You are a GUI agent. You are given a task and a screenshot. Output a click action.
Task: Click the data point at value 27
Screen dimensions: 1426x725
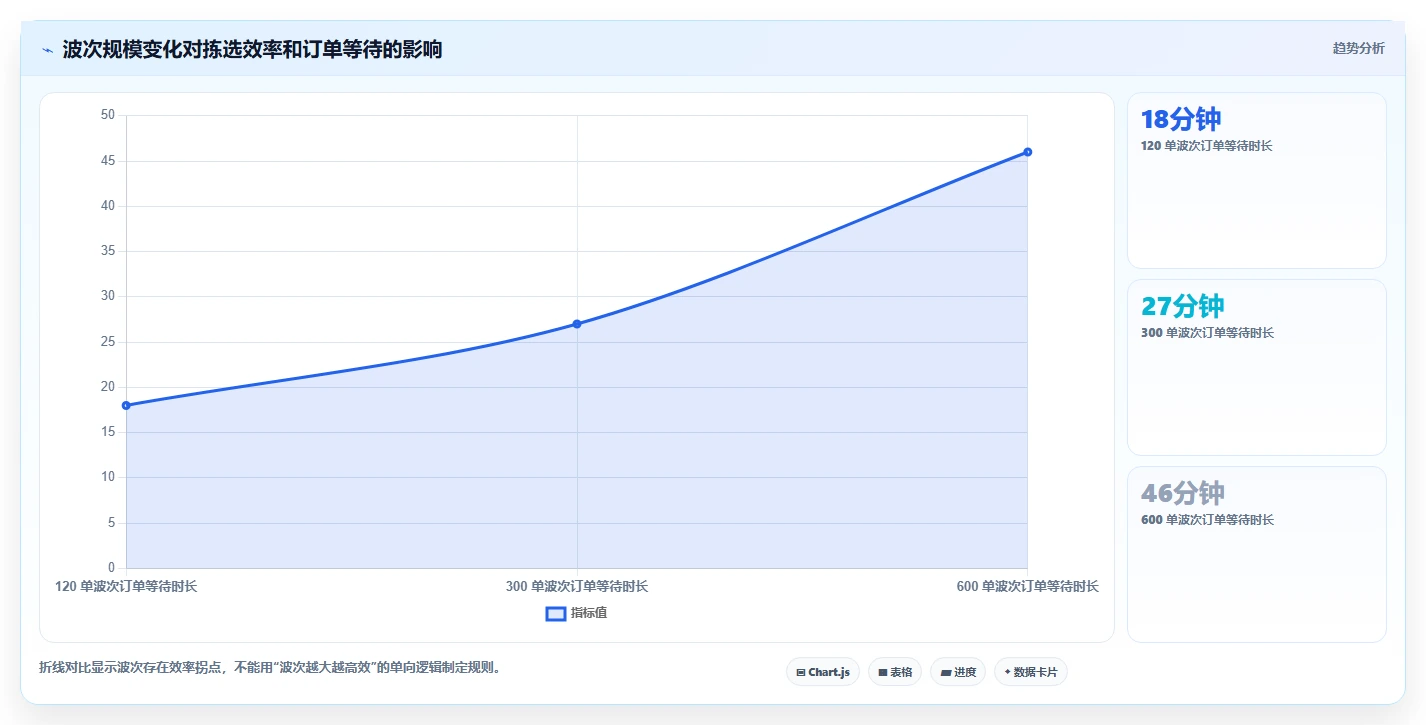coord(577,324)
